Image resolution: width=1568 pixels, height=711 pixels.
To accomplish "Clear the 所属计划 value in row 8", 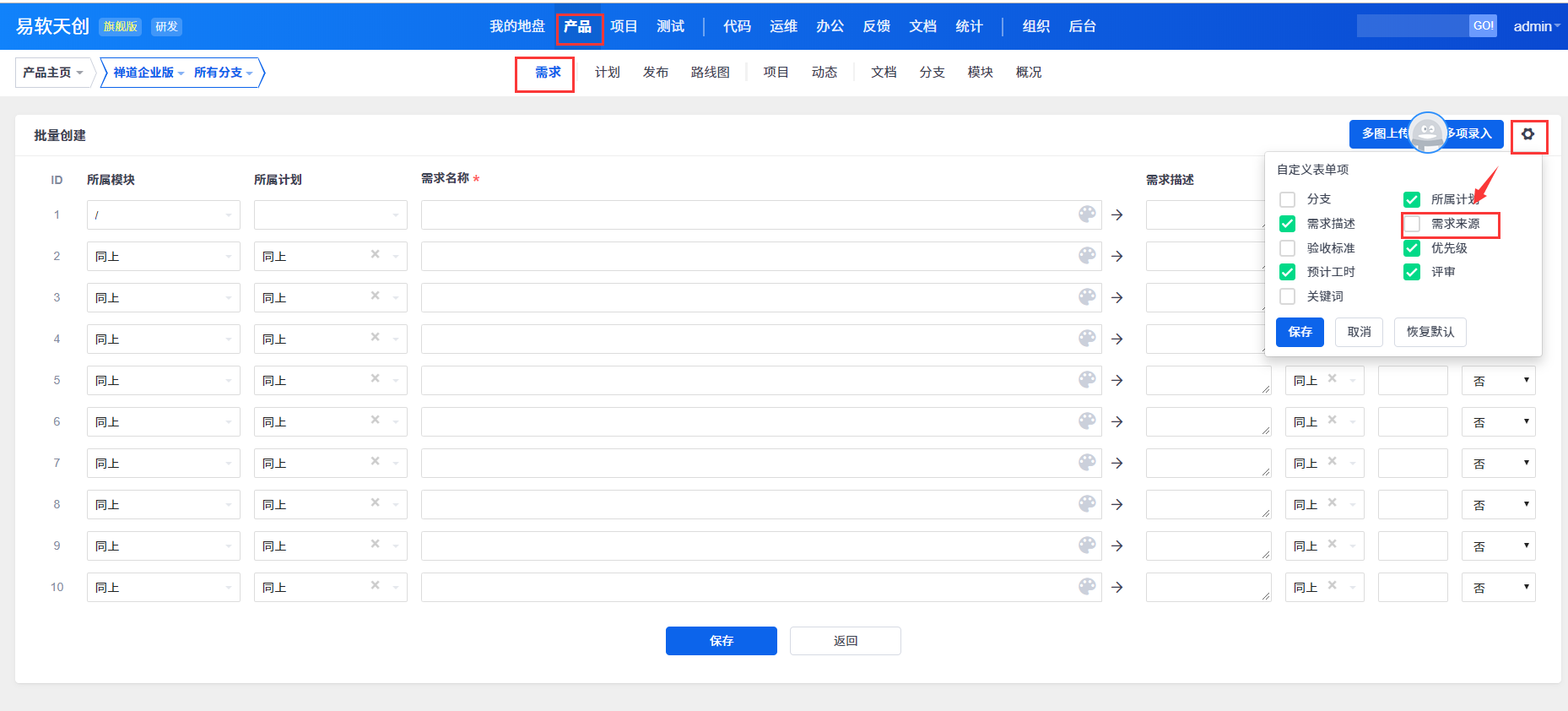I will (376, 502).
